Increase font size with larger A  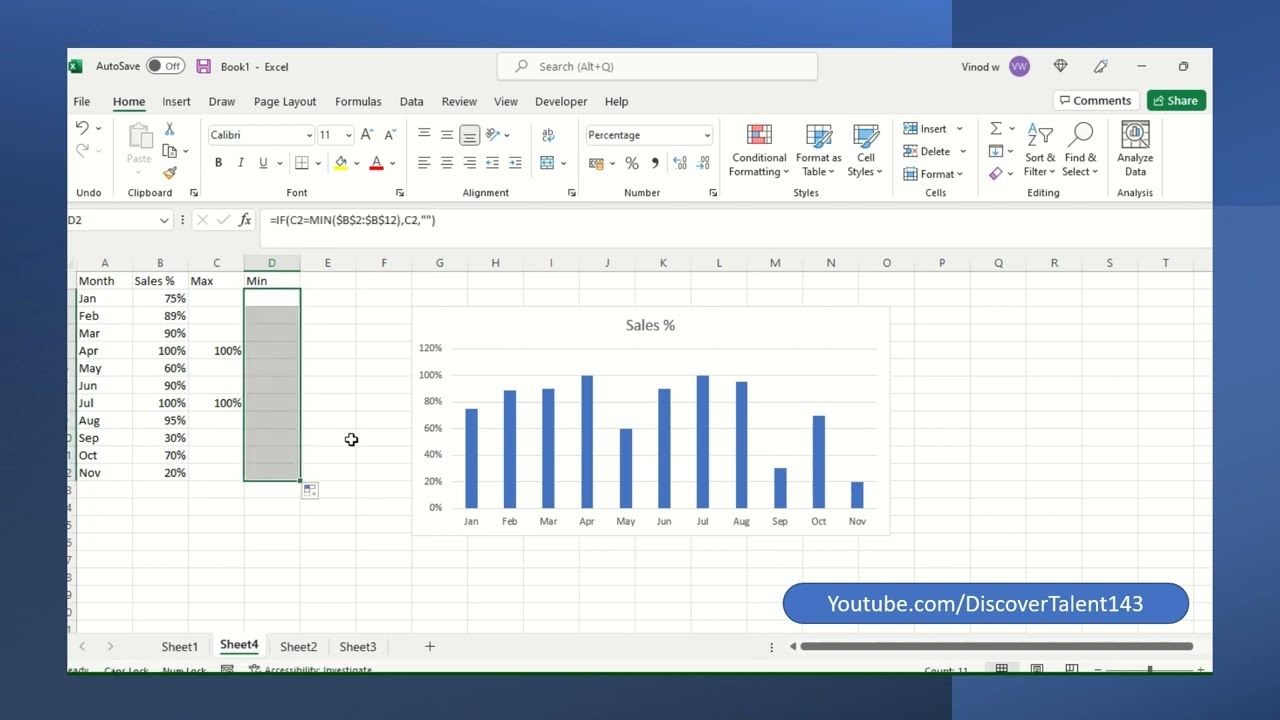(367, 135)
